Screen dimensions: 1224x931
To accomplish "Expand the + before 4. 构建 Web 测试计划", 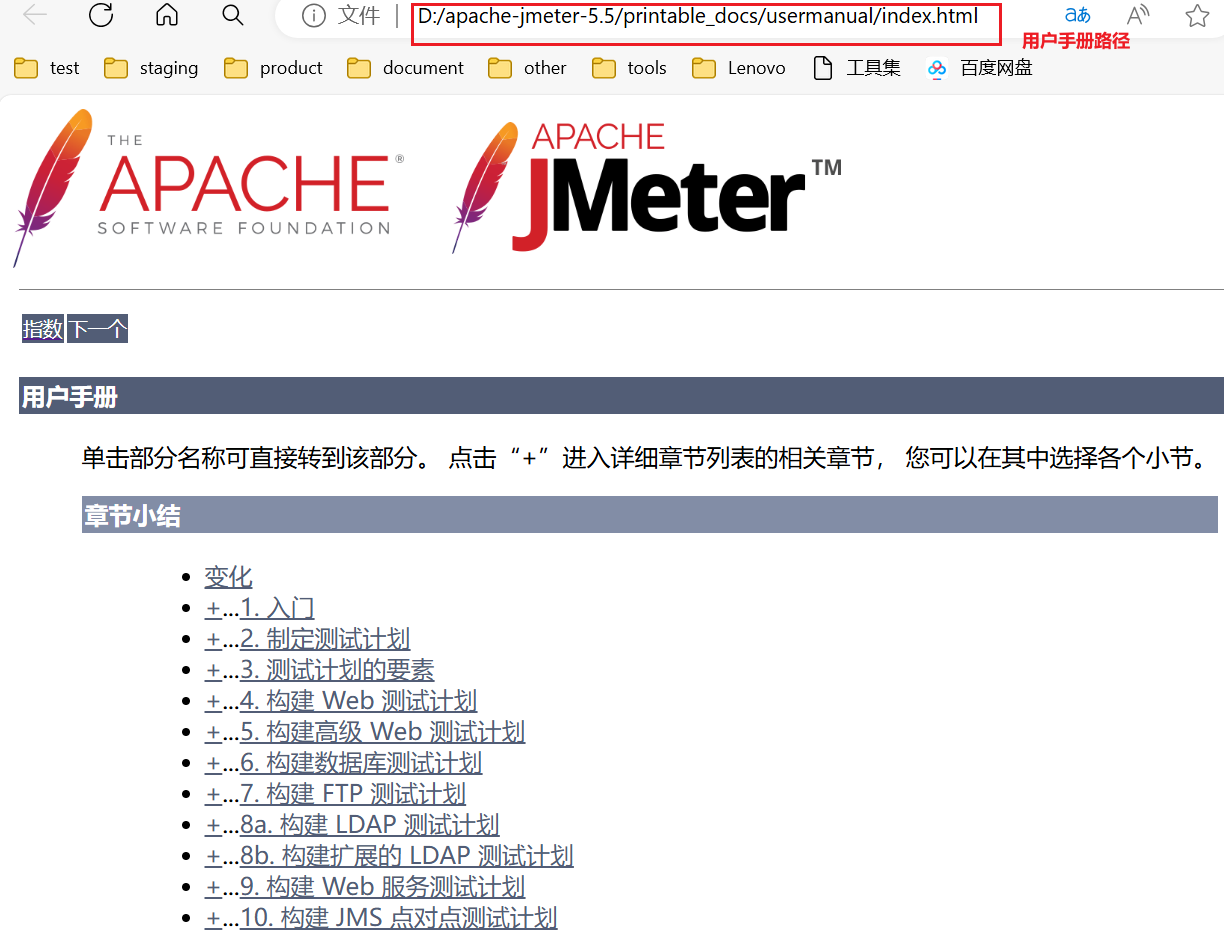I will point(213,701).
